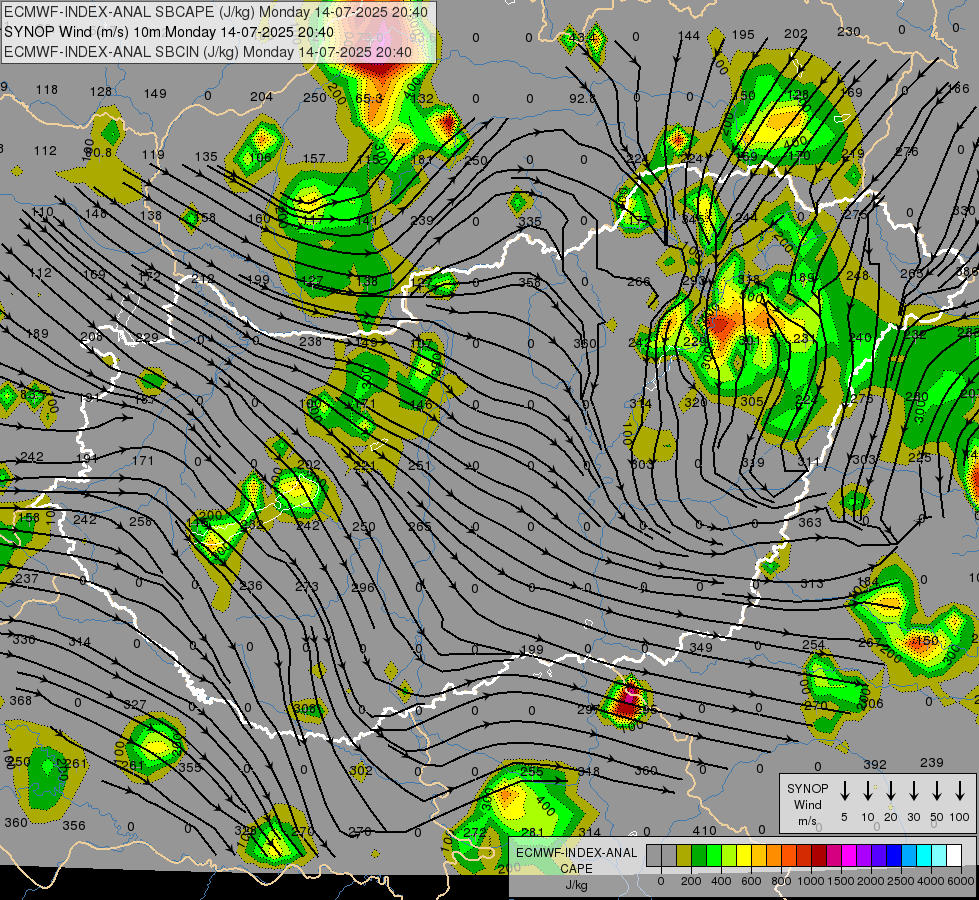Screen dimensions: 979x900
Task: Click the 5 m/s wind arrow in legend
Action: point(844,791)
